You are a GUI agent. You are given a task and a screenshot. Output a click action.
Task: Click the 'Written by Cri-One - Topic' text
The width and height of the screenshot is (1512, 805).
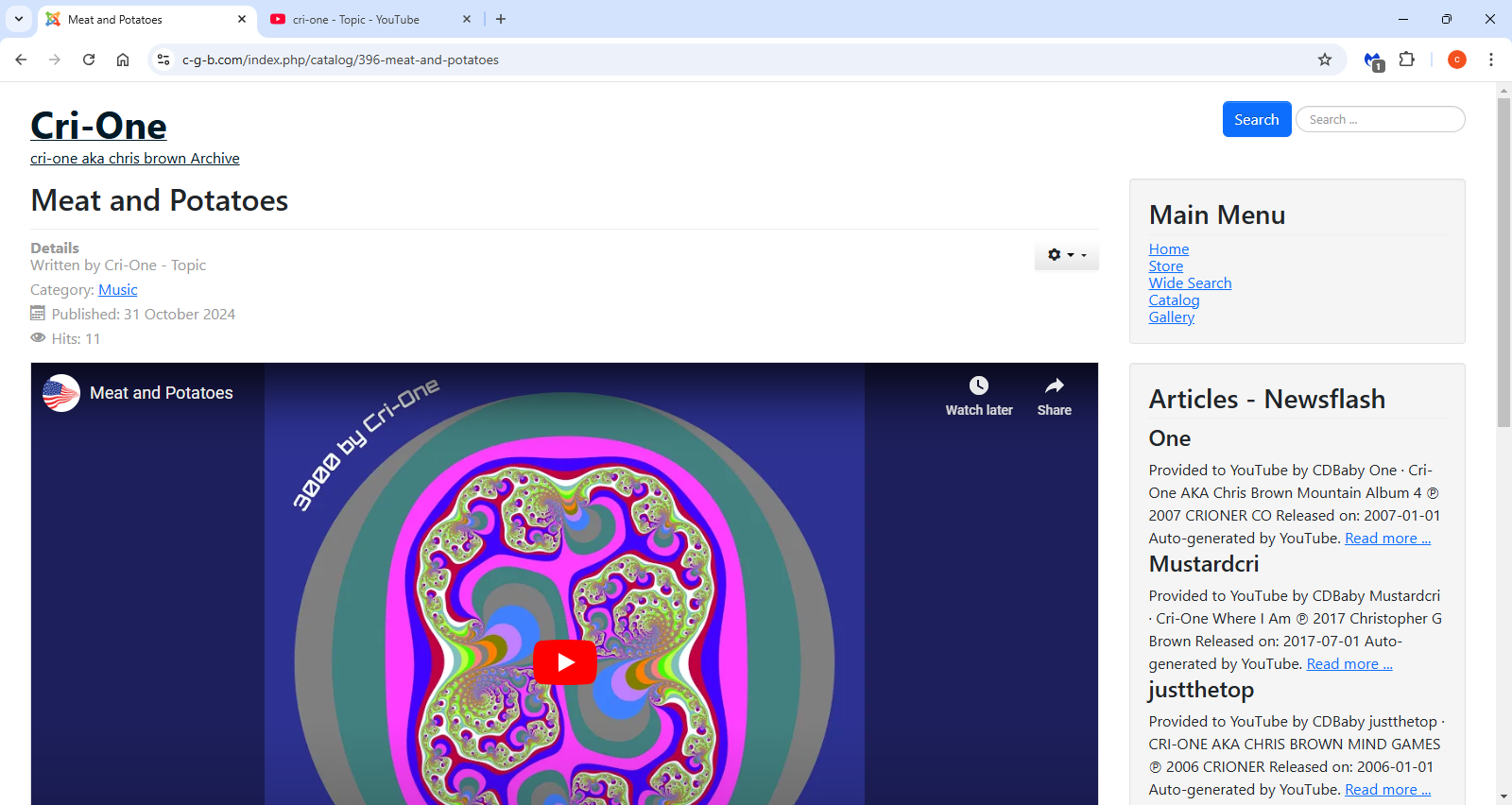(118, 265)
